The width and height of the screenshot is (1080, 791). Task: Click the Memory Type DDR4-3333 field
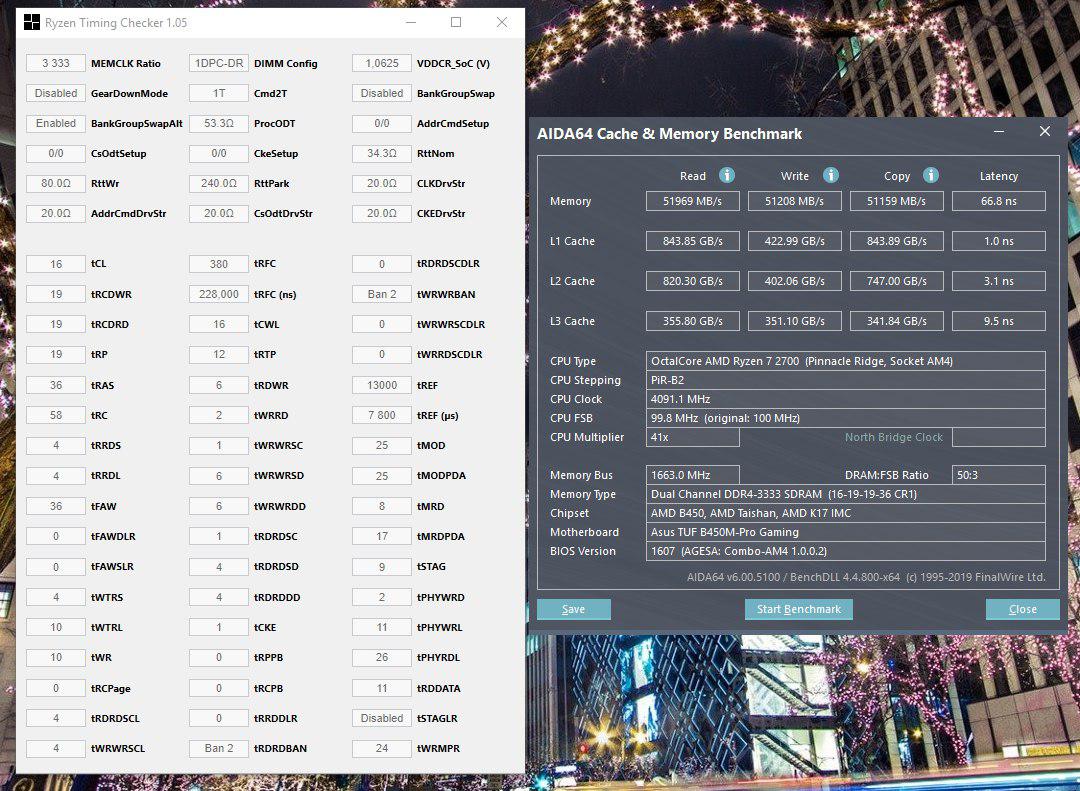(x=846, y=494)
